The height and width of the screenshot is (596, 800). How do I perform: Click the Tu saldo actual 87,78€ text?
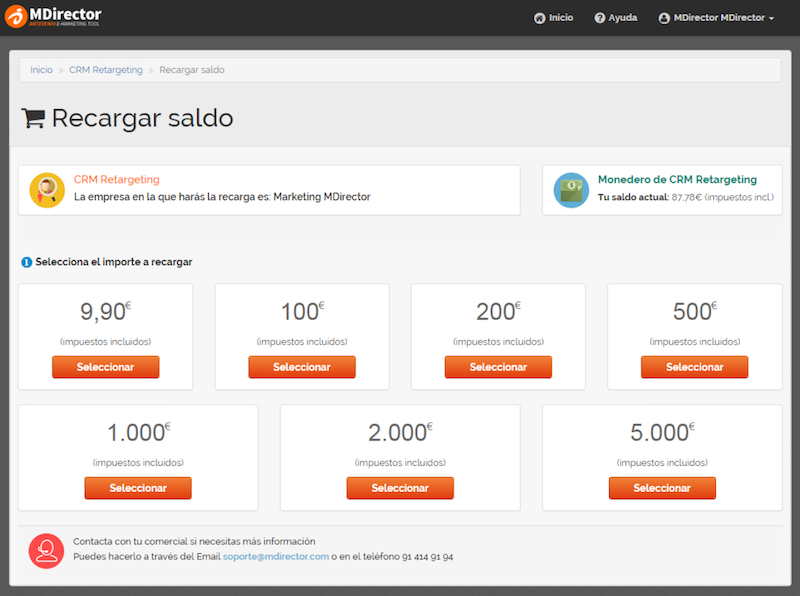point(686,197)
